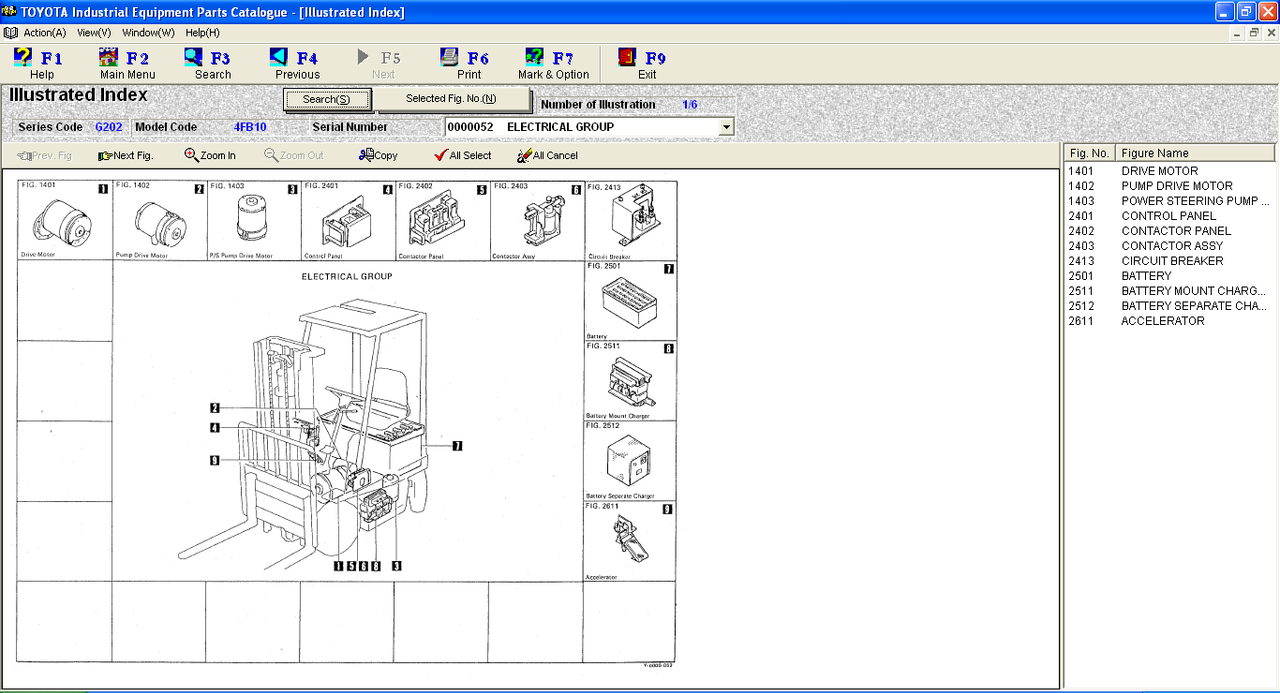This screenshot has height=693, width=1280.
Task: Click All Cancel
Action: coord(547,156)
